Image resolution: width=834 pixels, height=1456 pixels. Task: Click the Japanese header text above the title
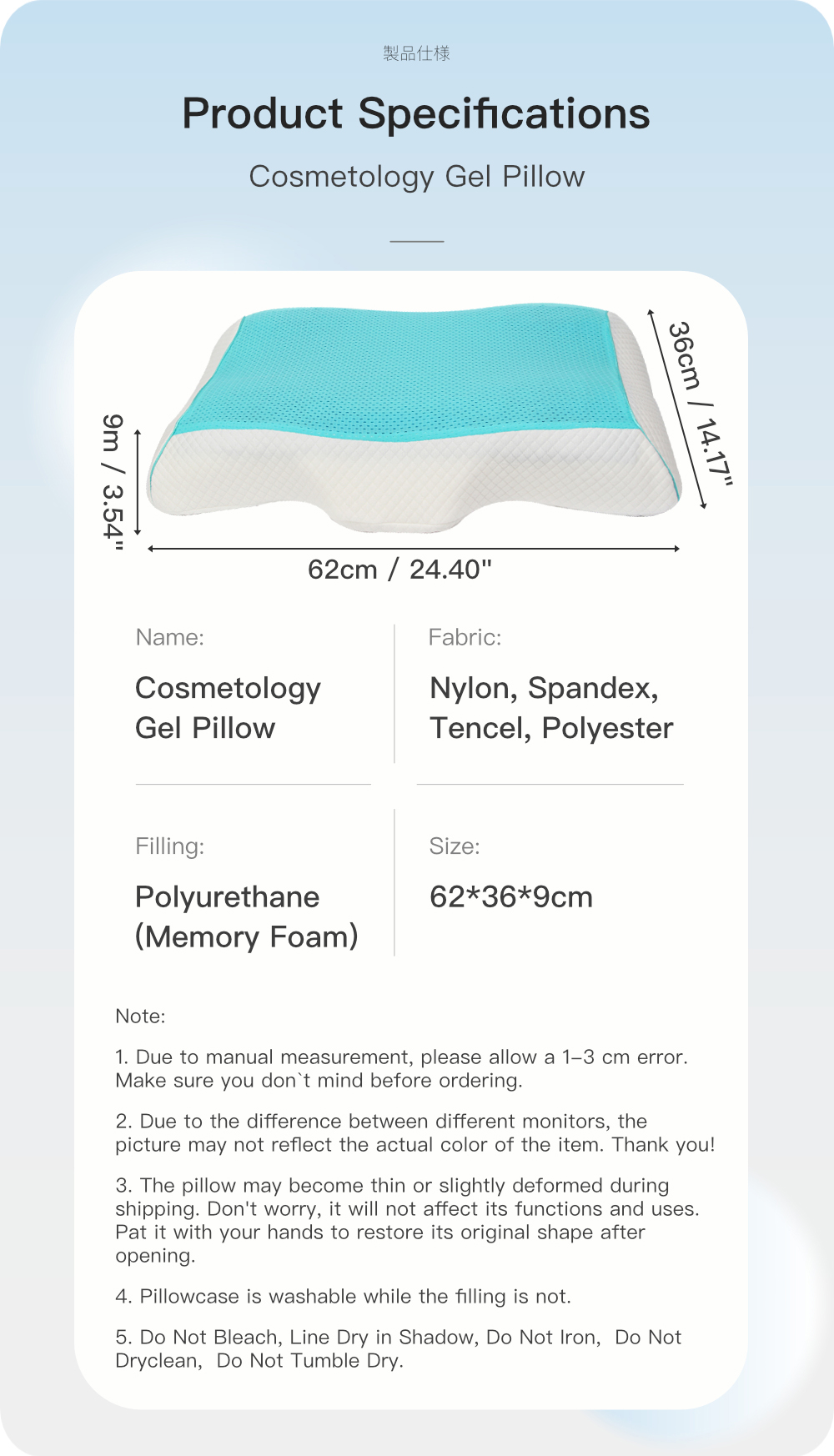click(416, 53)
